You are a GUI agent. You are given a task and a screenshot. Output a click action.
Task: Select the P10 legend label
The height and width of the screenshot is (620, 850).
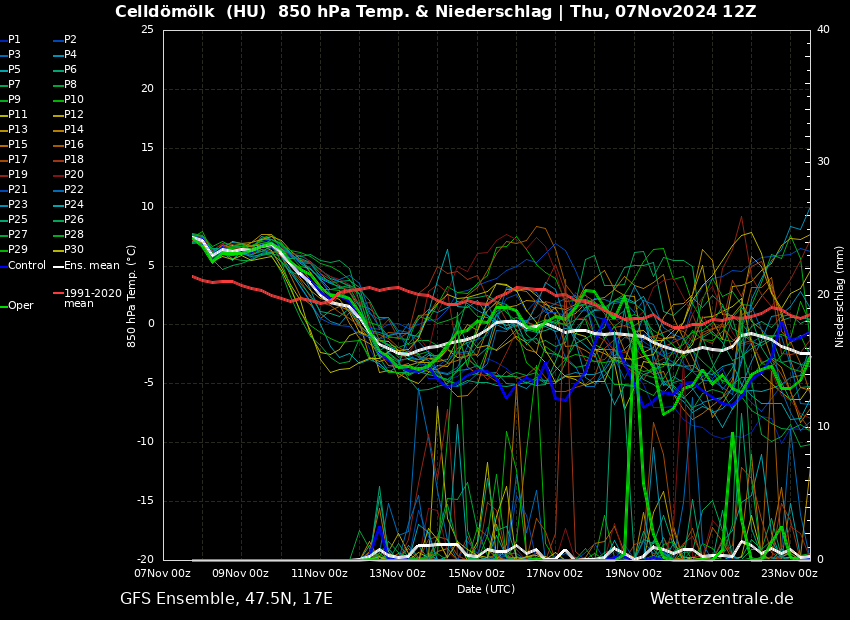[x=74, y=100]
